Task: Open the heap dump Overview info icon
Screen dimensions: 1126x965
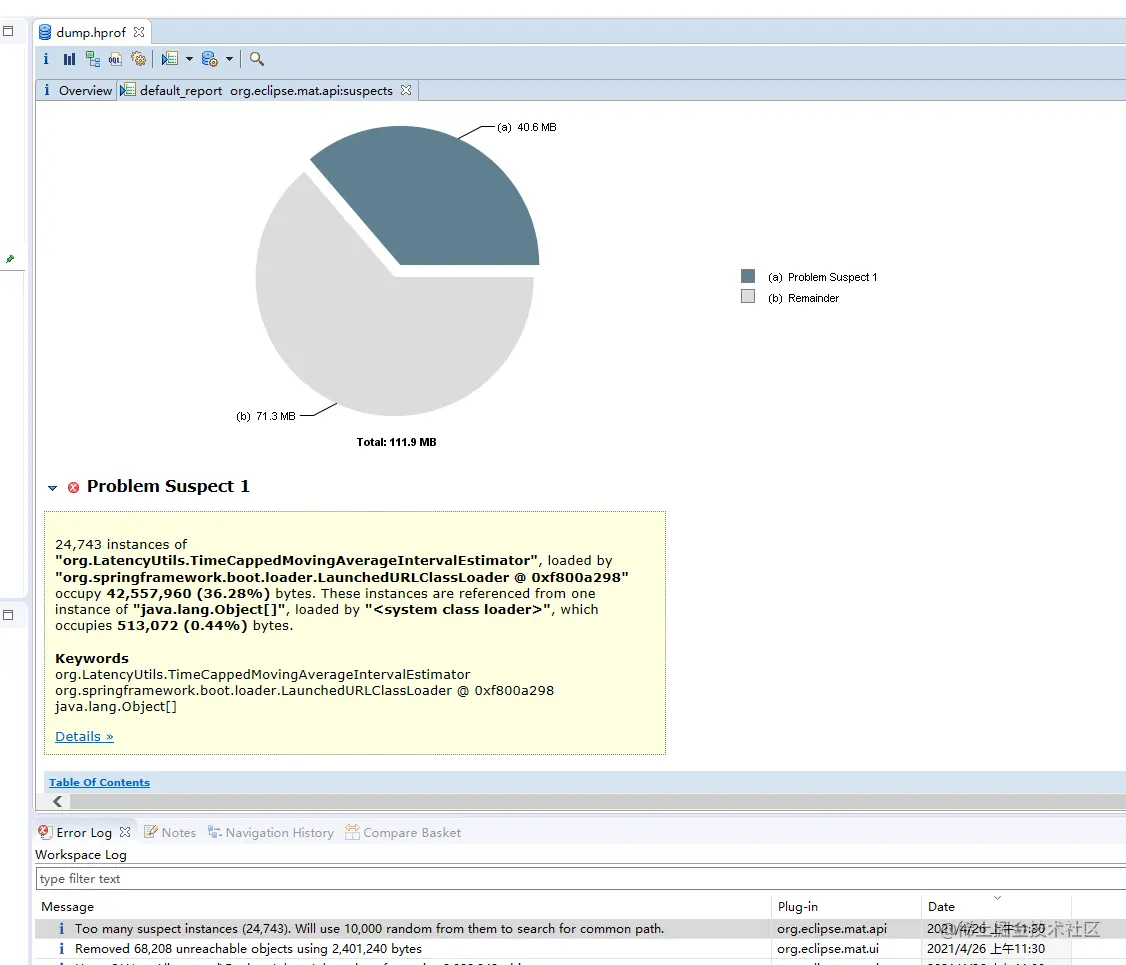Action: (46, 59)
